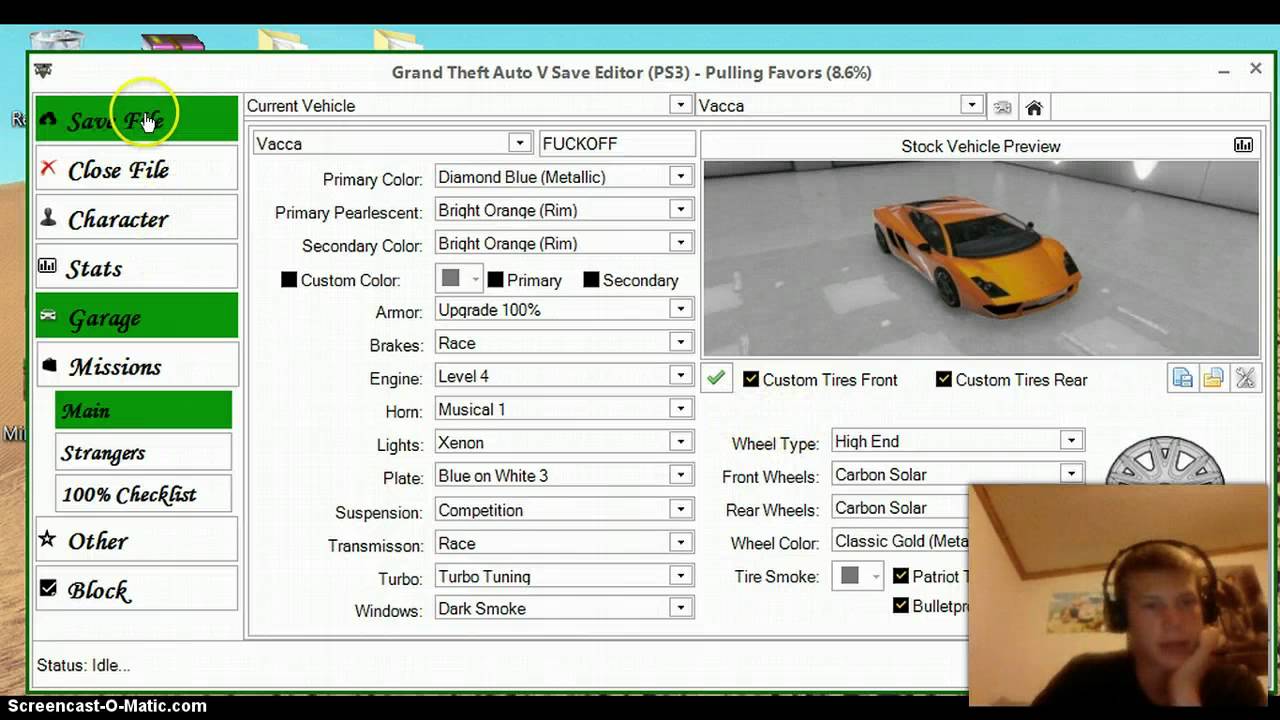
Task: Open the Plate style dropdown
Action: 680,475
